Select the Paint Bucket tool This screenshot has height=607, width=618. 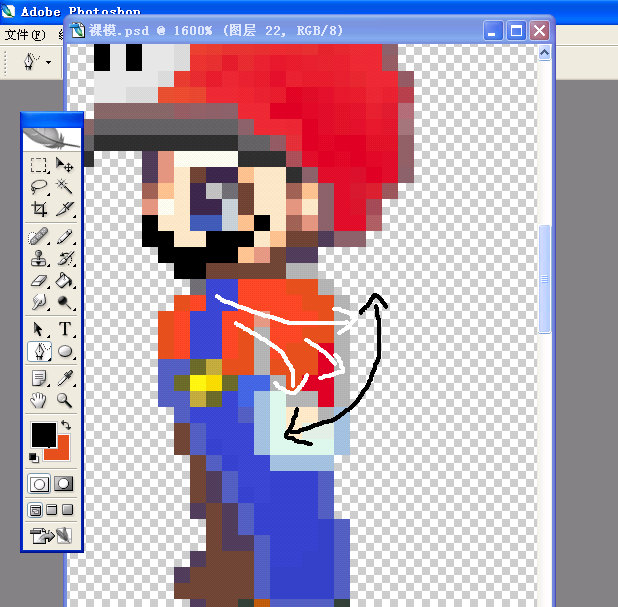coord(65,281)
